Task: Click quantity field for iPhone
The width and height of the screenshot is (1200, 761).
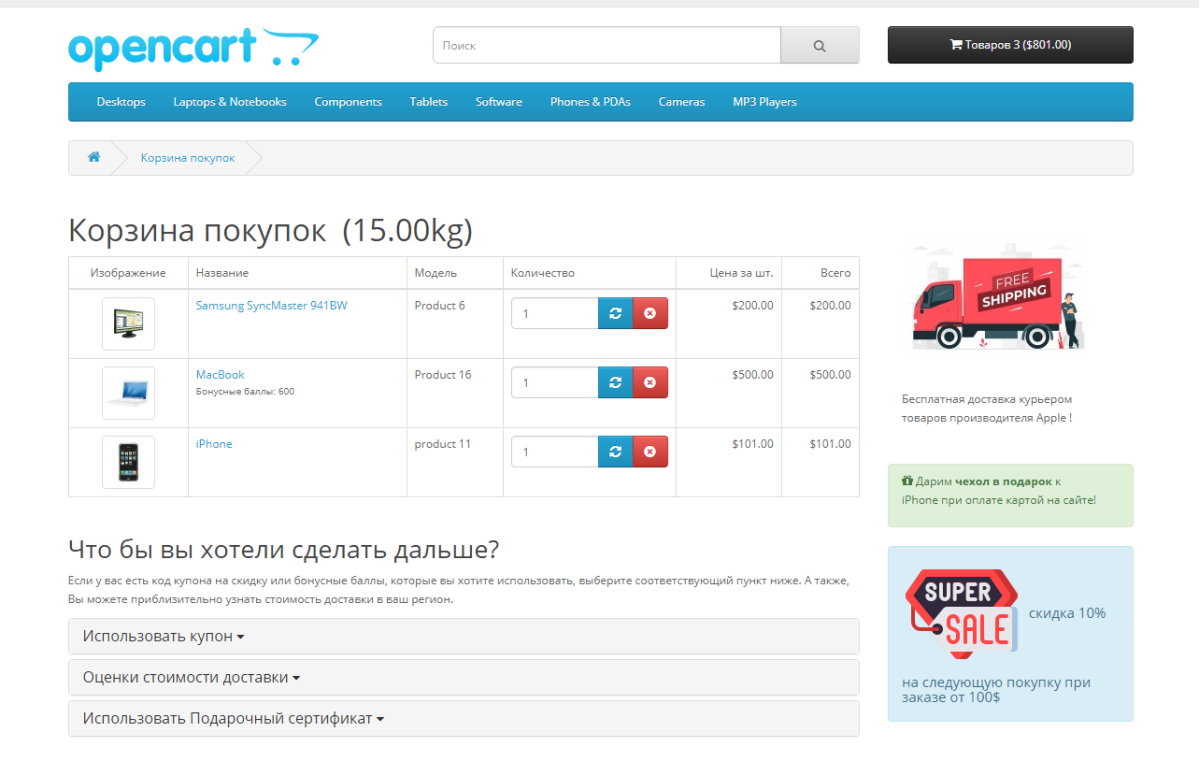Action: pos(555,452)
